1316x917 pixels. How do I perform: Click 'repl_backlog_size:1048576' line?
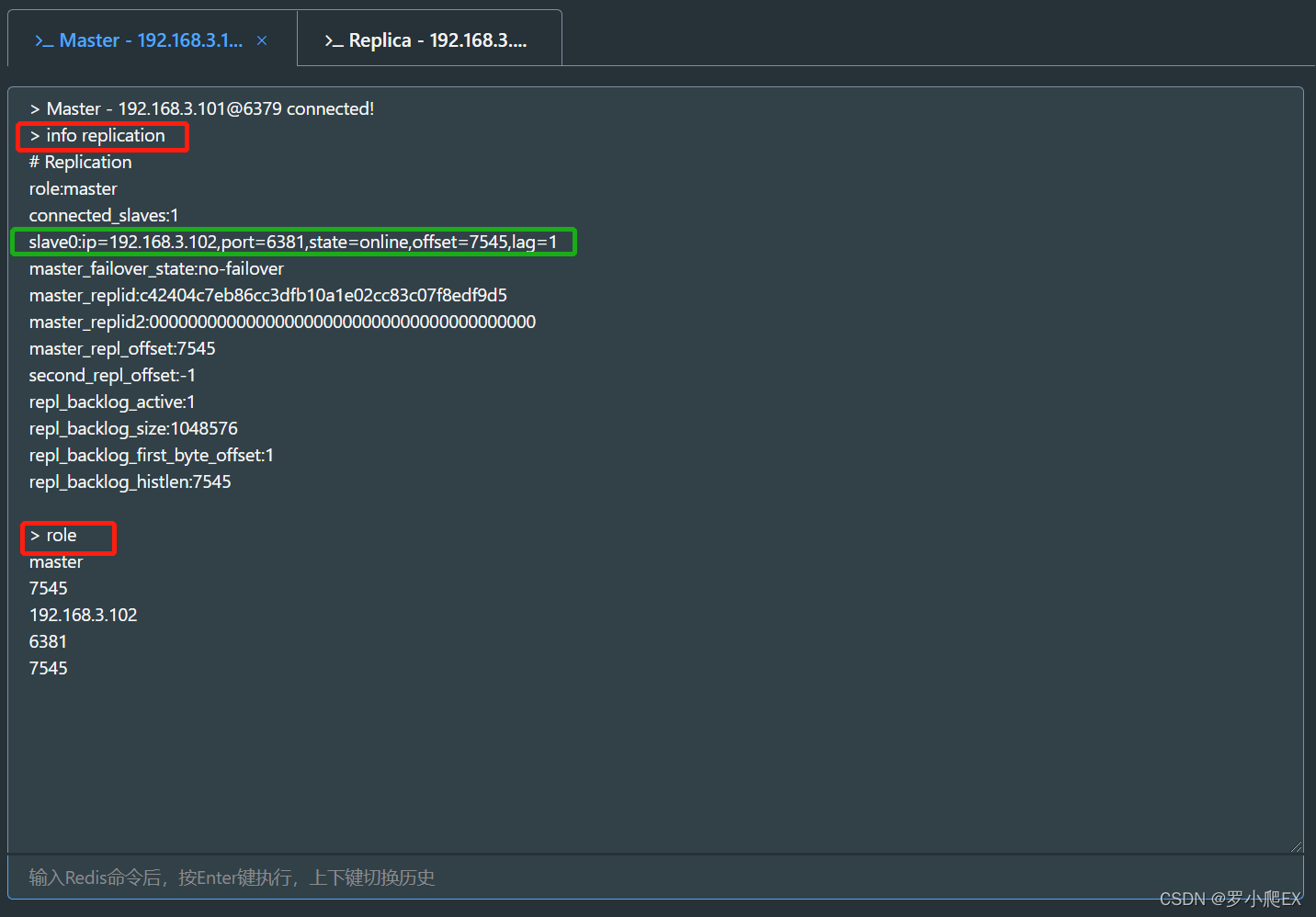click(133, 428)
